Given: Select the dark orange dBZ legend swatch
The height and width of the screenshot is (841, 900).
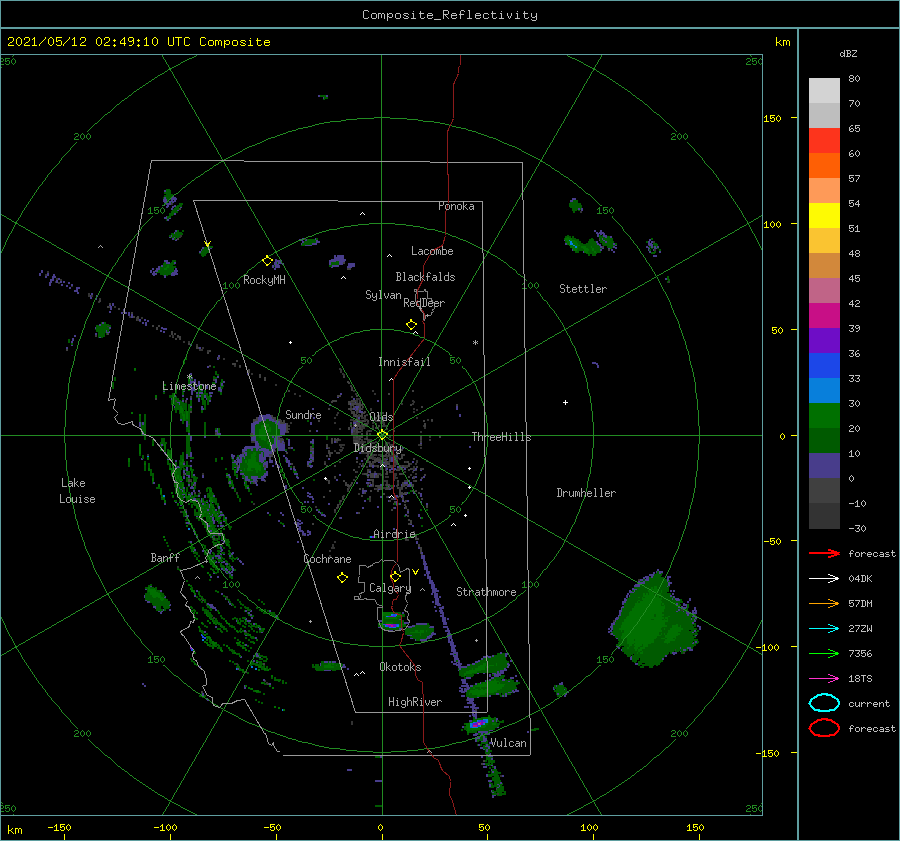Looking at the screenshot, I should point(824,165).
